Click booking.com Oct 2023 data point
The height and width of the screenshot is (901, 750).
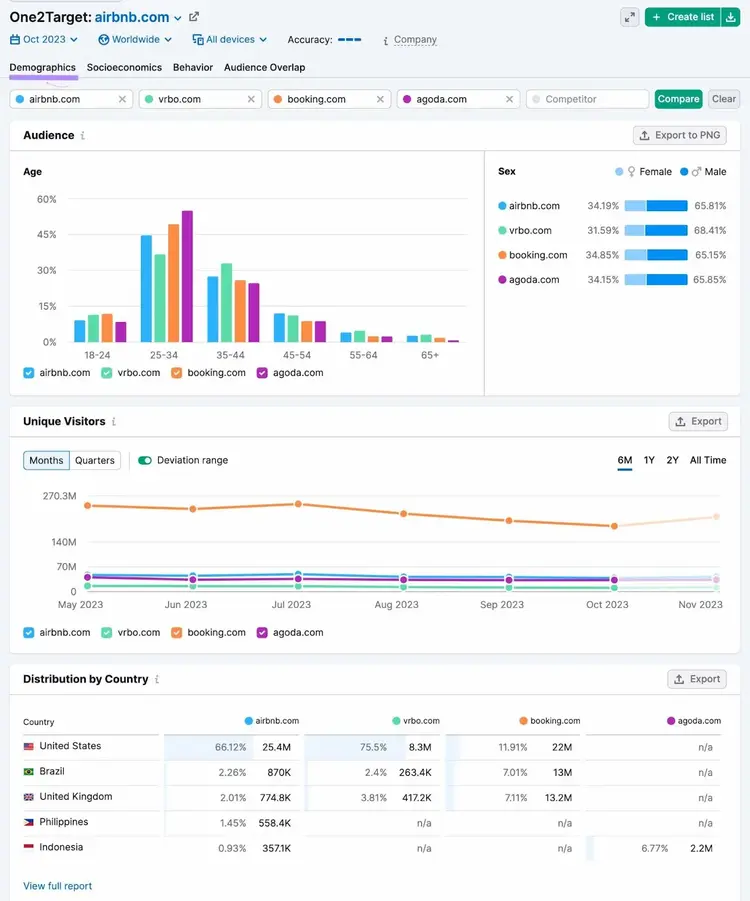pyautogui.click(x=614, y=526)
